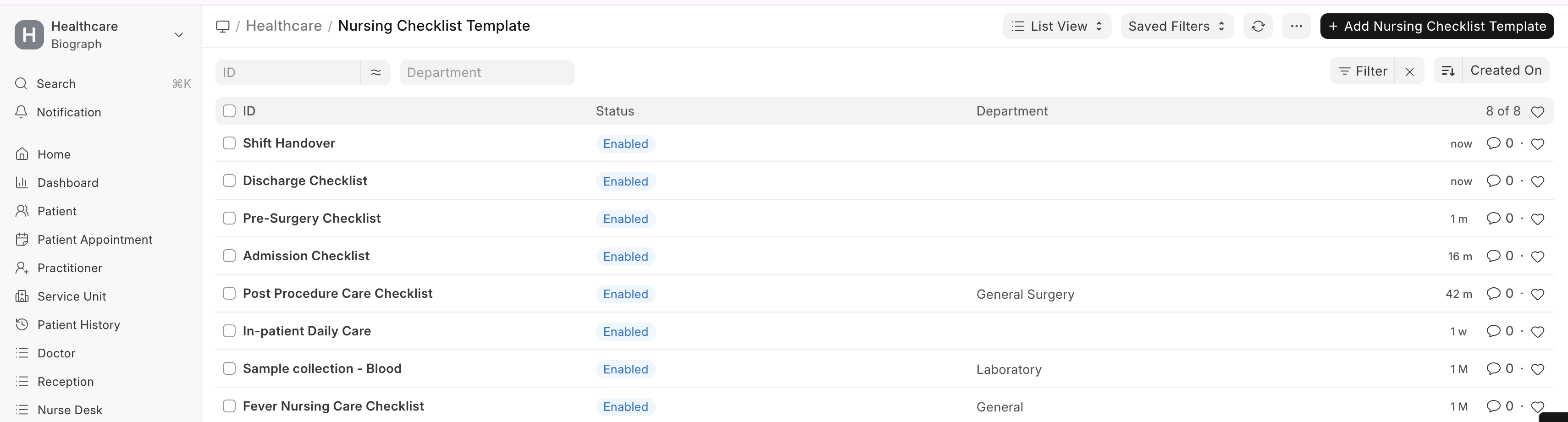Image resolution: width=1568 pixels, height=422 pixels.
Task: Open comments on Discharge Checklist row
Action: tap(1499, 181)
